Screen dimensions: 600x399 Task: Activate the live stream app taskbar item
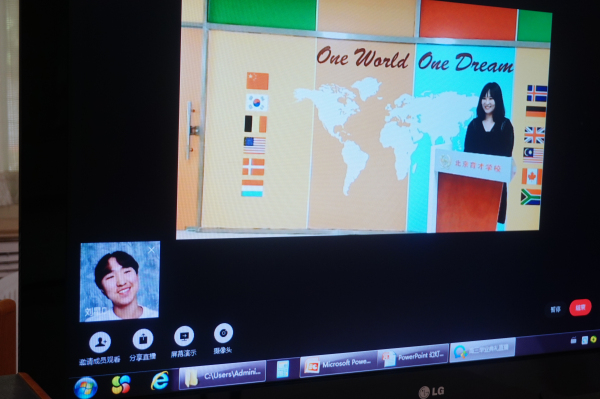pyautogui.click(x=483, y=349)
